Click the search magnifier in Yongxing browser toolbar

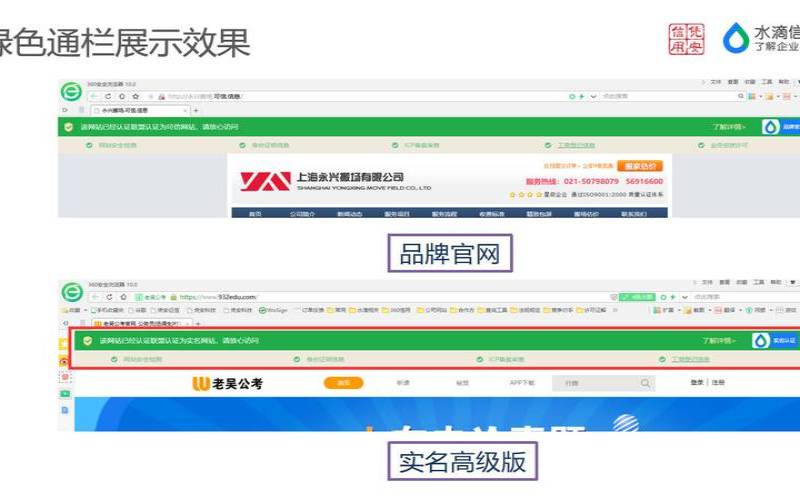point(741,96)
